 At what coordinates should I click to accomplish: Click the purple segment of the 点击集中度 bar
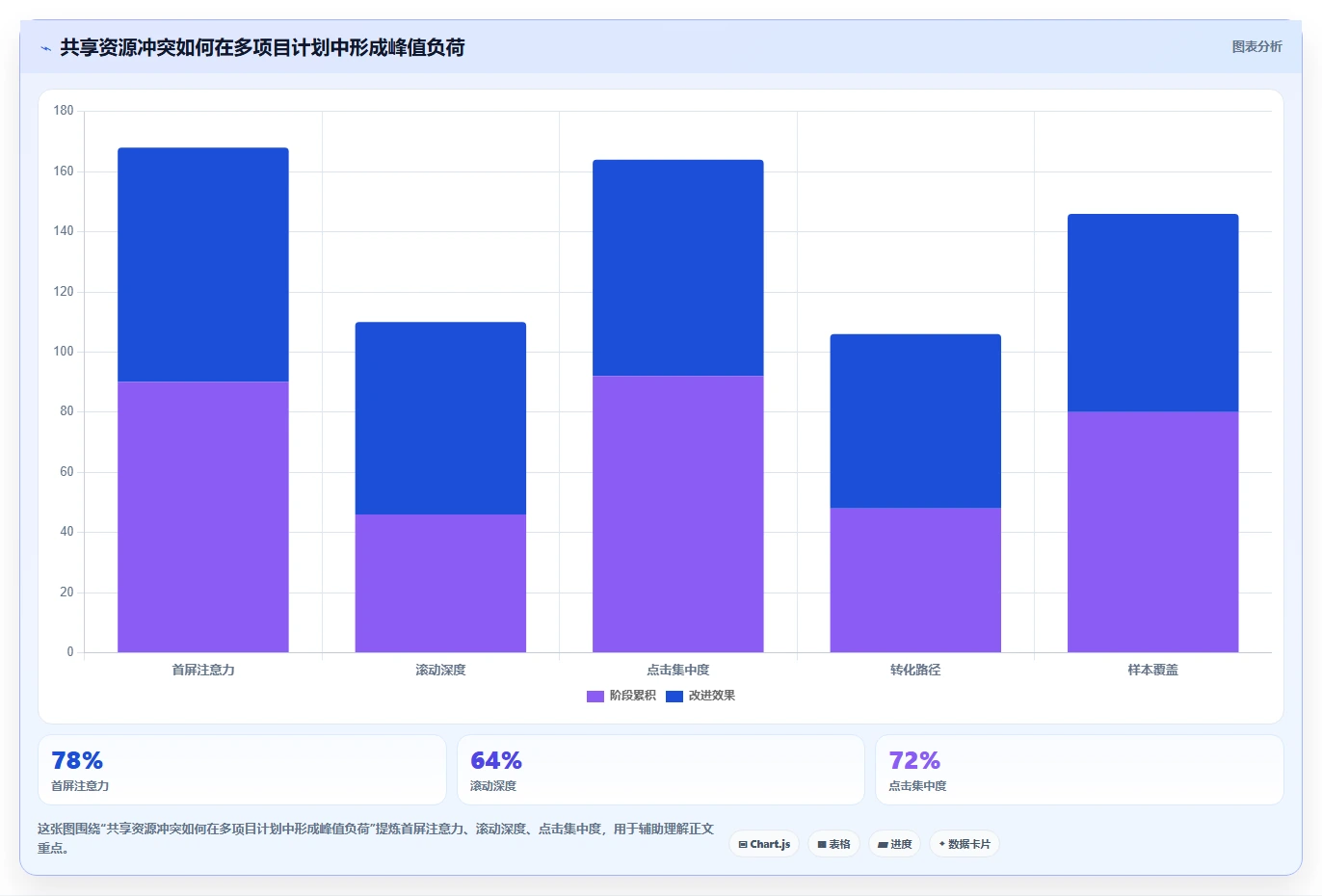678,514
